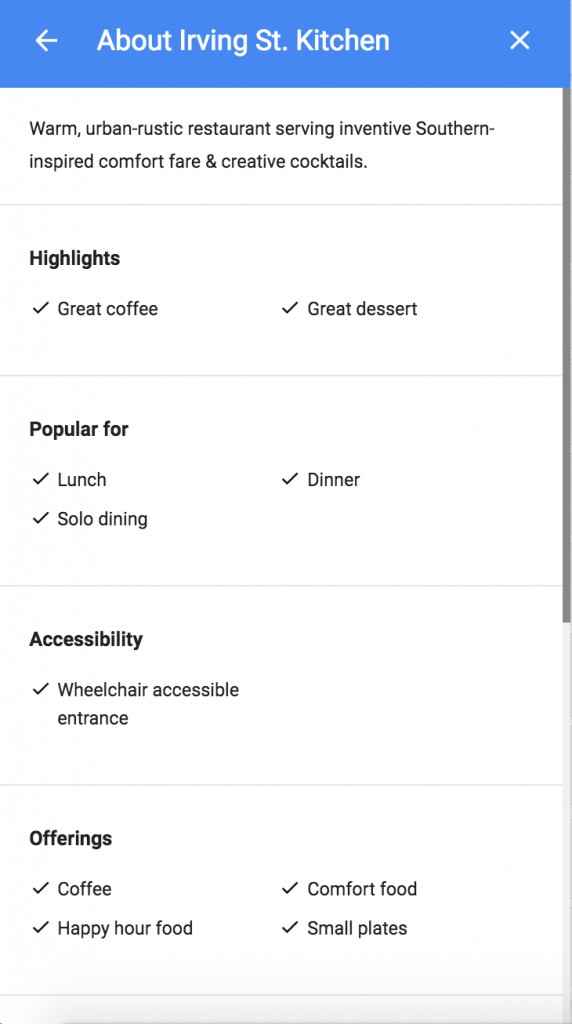Click the Wheelchair accessible entrance checkmark

[x=40, y=689]
